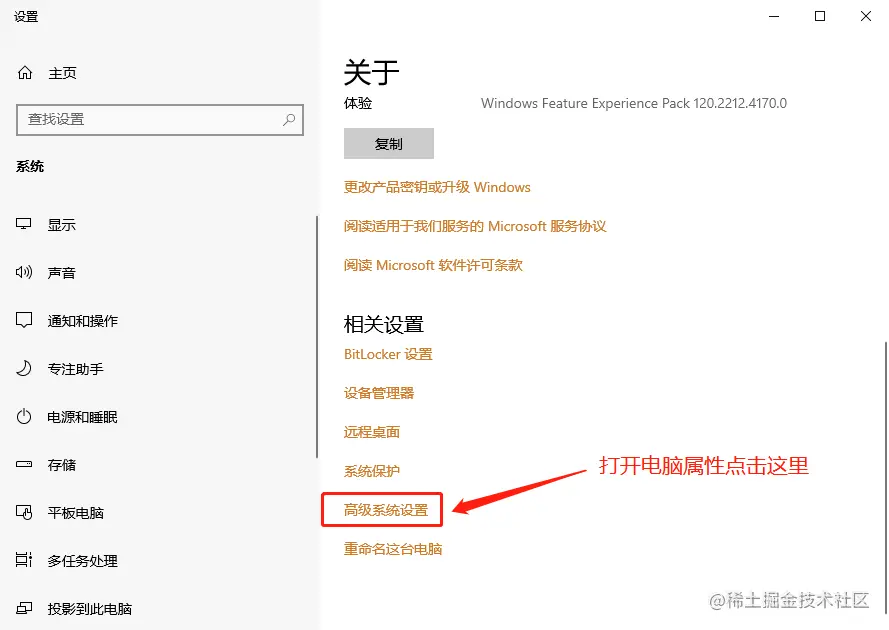
Task: Click the Focus assist moon icon
Action: click(x=24, y=369)
